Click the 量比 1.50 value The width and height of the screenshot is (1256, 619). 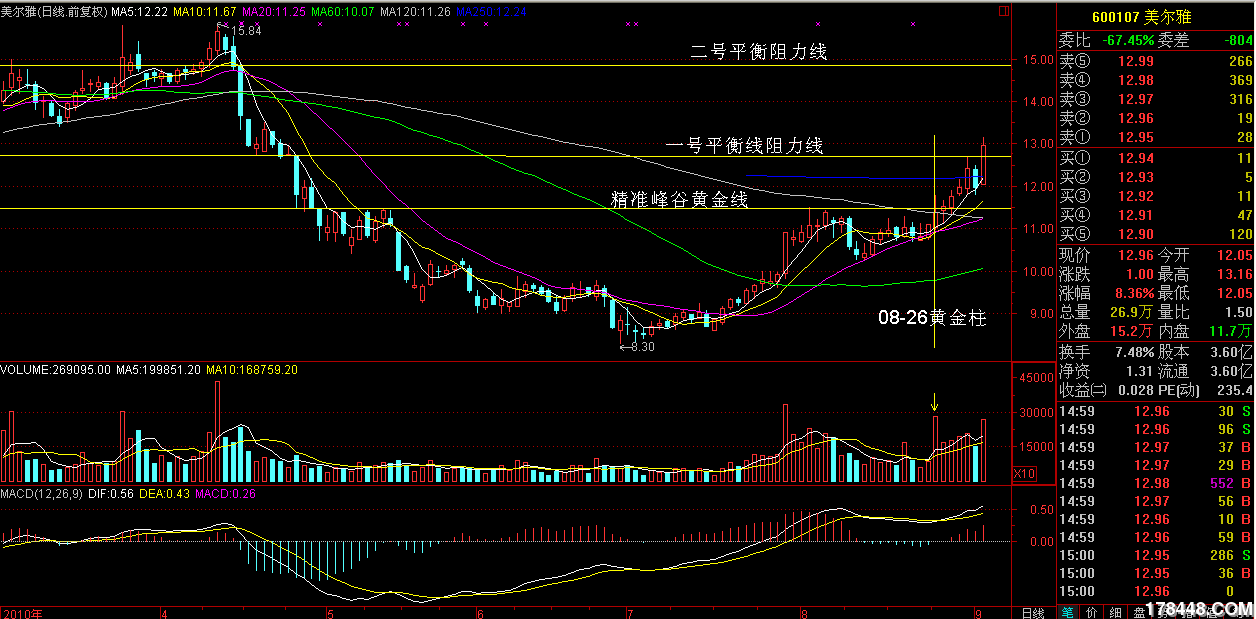click(1237, 312)
